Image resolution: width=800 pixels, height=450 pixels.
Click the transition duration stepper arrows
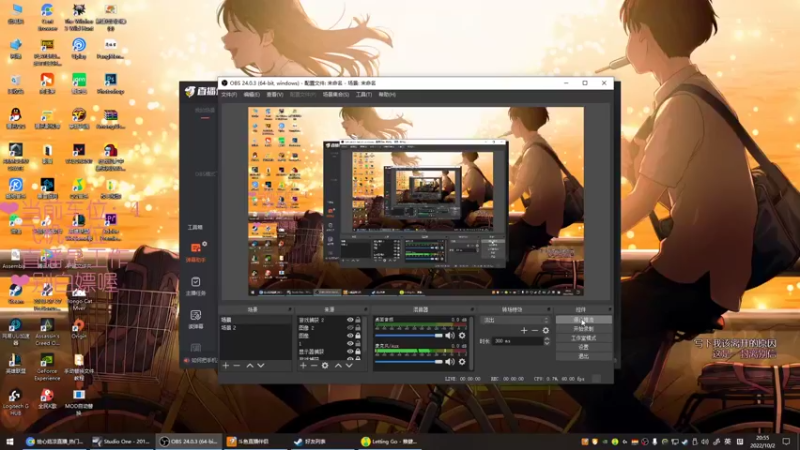click(546, 341)
